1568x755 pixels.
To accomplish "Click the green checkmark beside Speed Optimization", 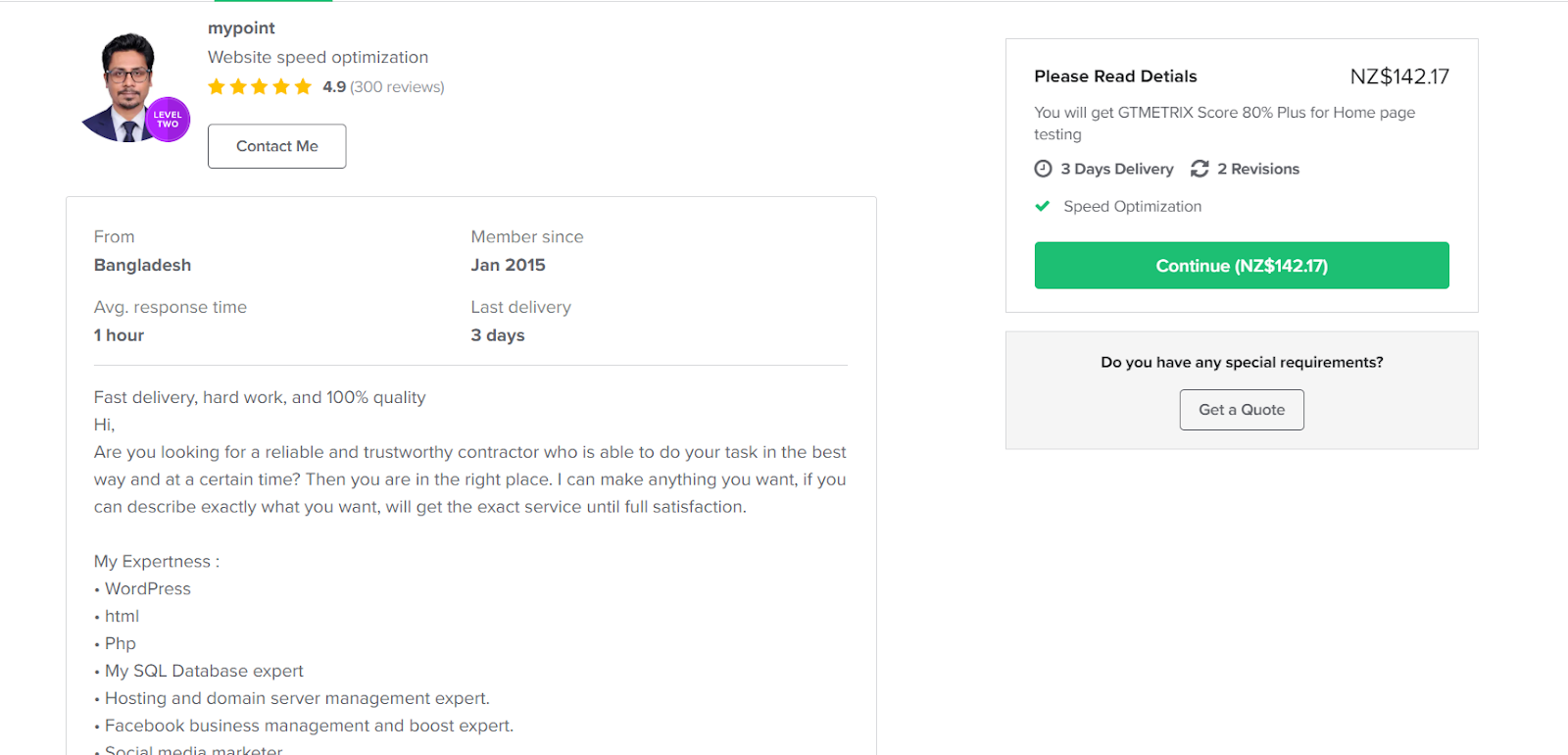I will click(x=1043, y=206).
